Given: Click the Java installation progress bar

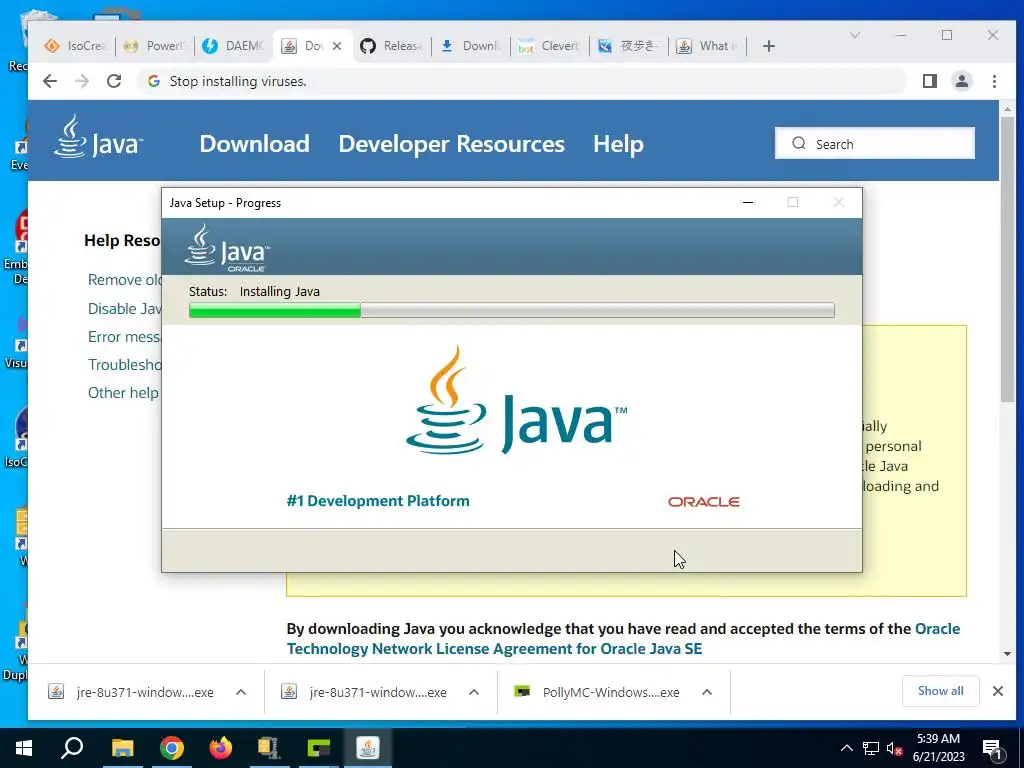Looking at the screenshot, I should (511, 310).
